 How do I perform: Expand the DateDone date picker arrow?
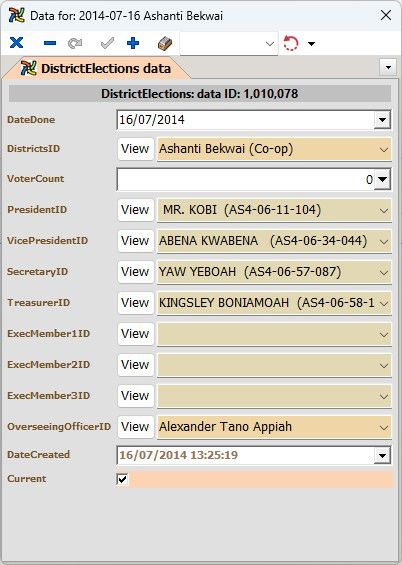382,120
